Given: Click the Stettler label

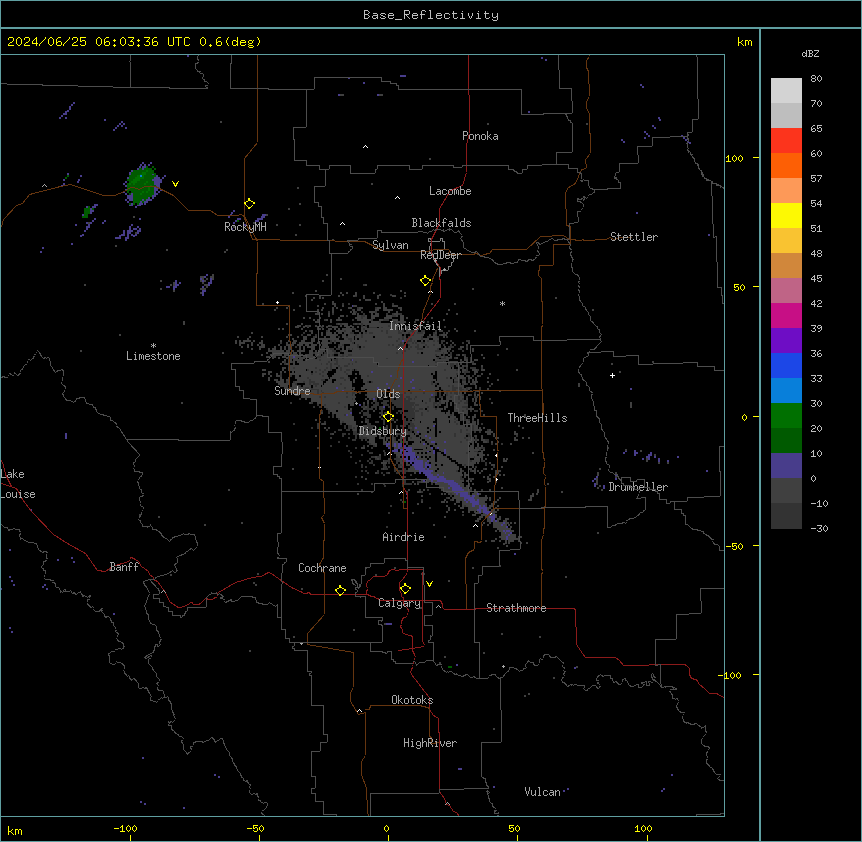Looking at the screenshot, I should 634,237.
